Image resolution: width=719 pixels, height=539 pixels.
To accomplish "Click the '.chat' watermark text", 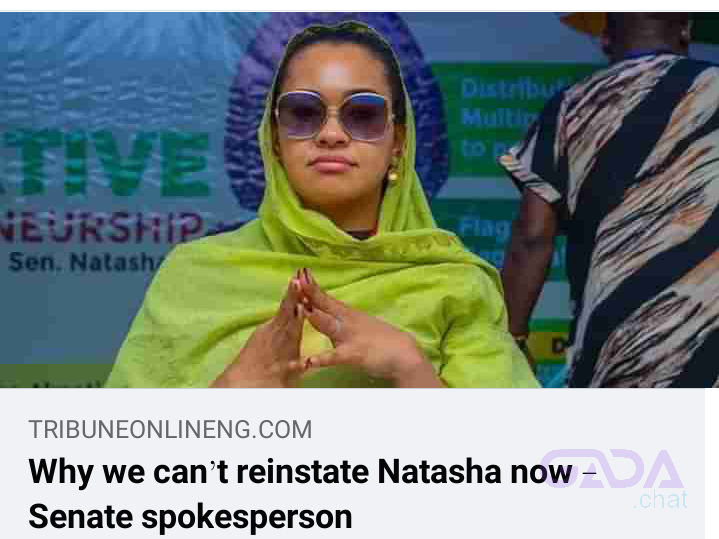I will tap(660, 499).
